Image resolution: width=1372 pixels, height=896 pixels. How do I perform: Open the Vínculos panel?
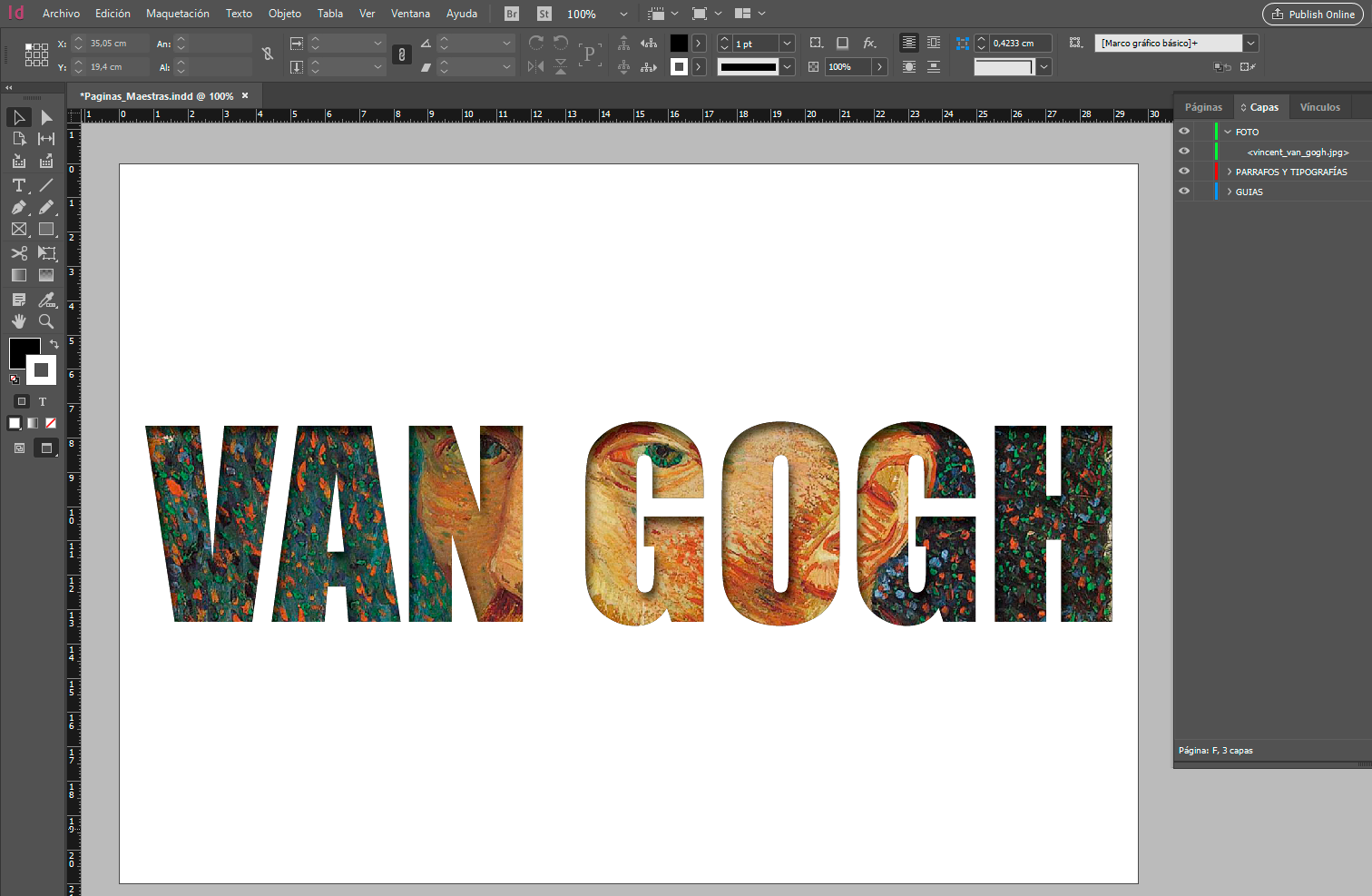1319,106
